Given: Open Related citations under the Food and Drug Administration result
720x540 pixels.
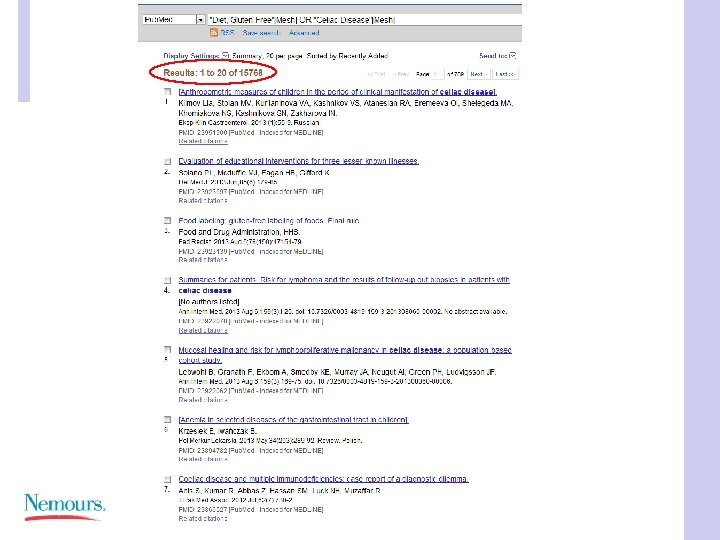Looking at the screenshot, I should [x=203, y=259].
